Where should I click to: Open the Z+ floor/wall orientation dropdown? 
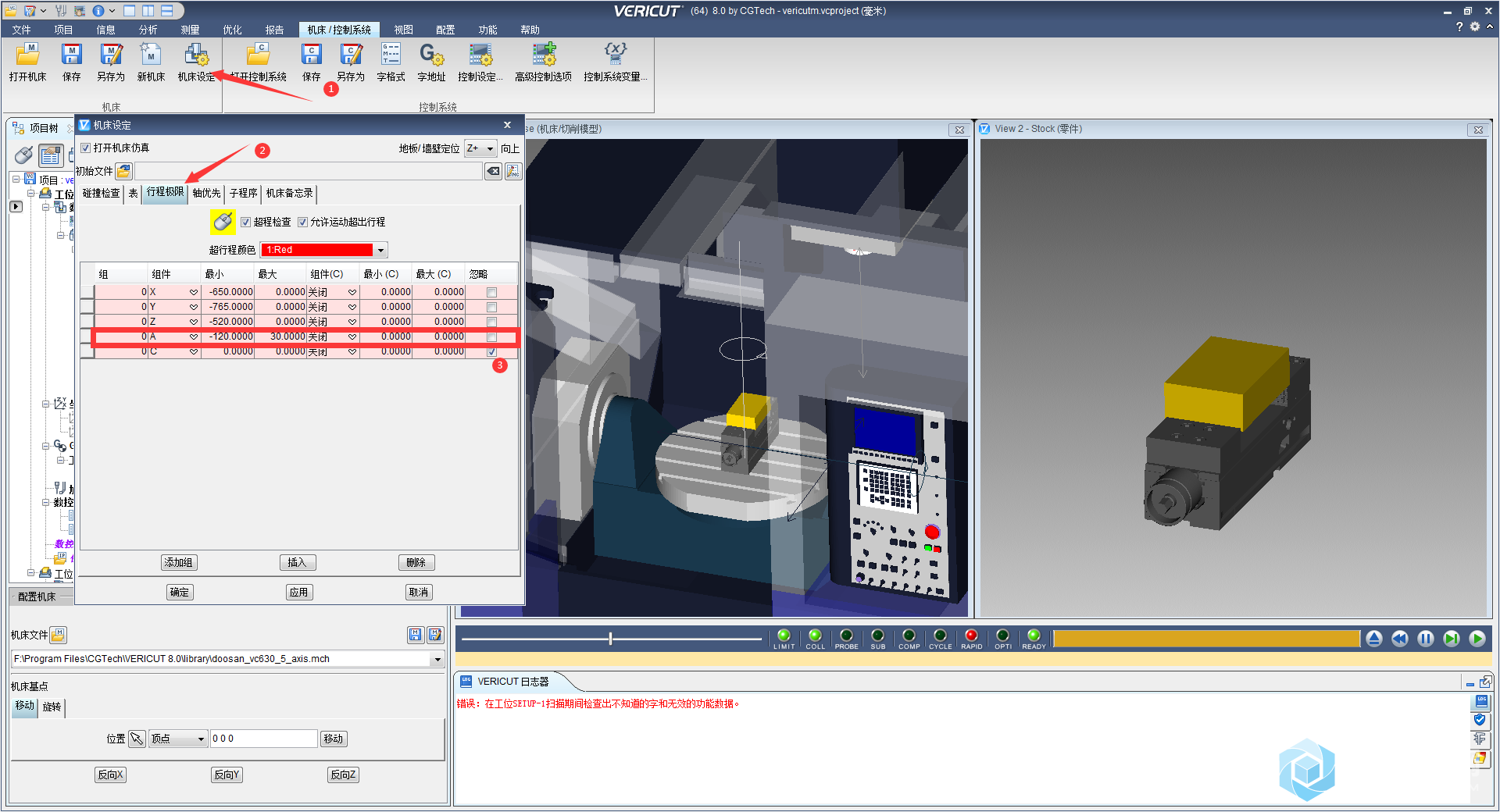pyautogui.click(x=481, y=148)
